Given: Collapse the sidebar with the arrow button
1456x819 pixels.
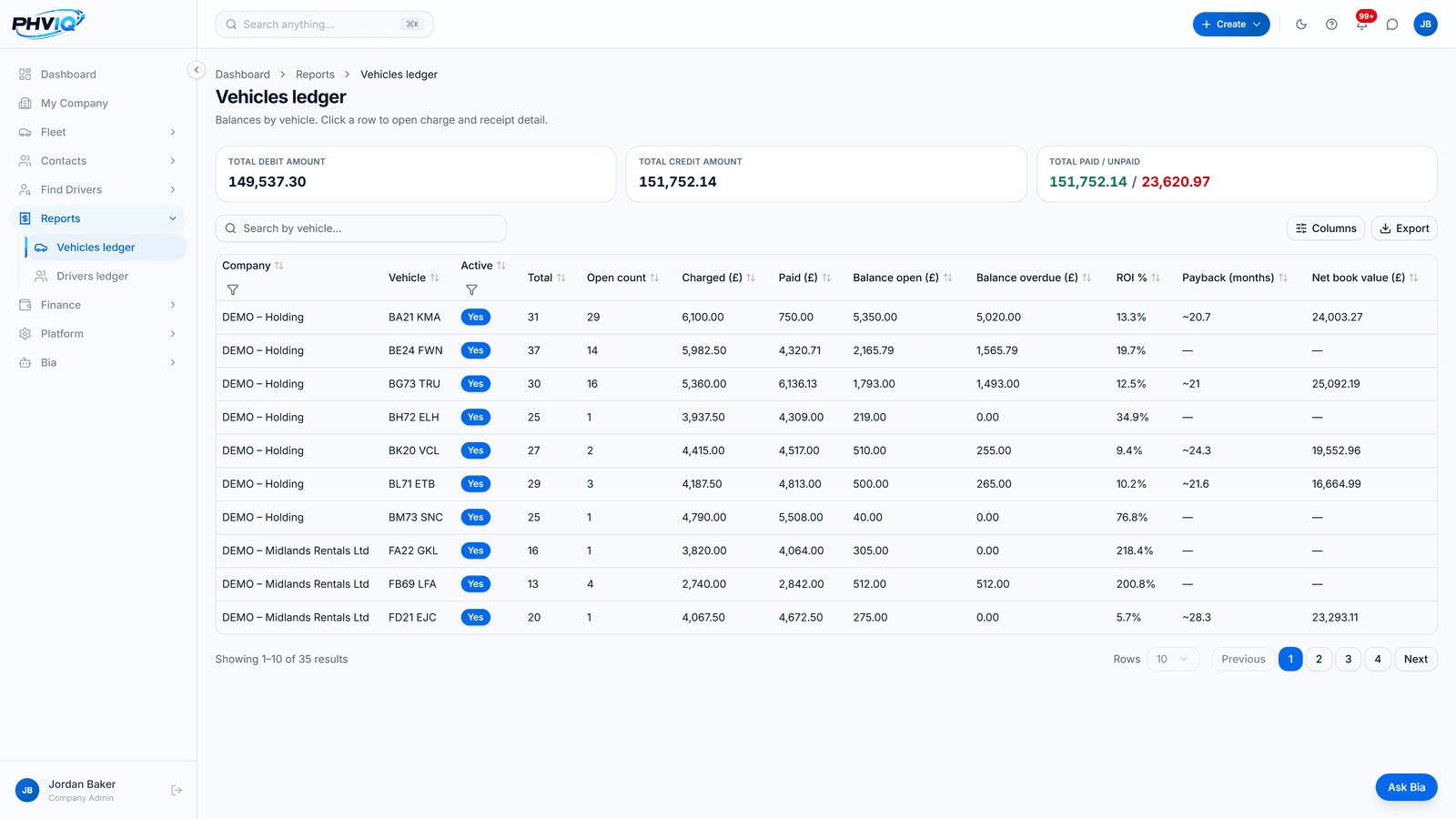Looking at the screenshot, I should click(196, 70).
